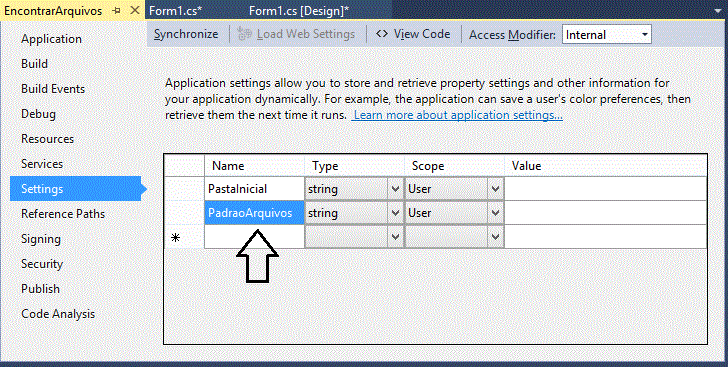Close the EncontrarArquivos tab
728x367 pixels.
[x=135, y=10]
